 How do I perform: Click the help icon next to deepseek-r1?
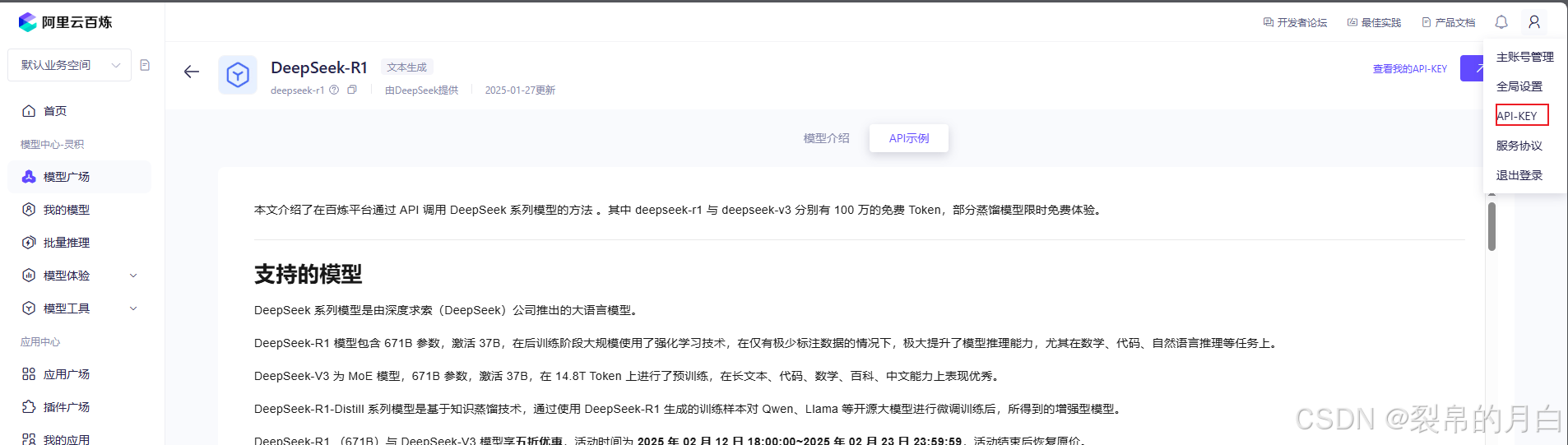click(x=334, y=90)
